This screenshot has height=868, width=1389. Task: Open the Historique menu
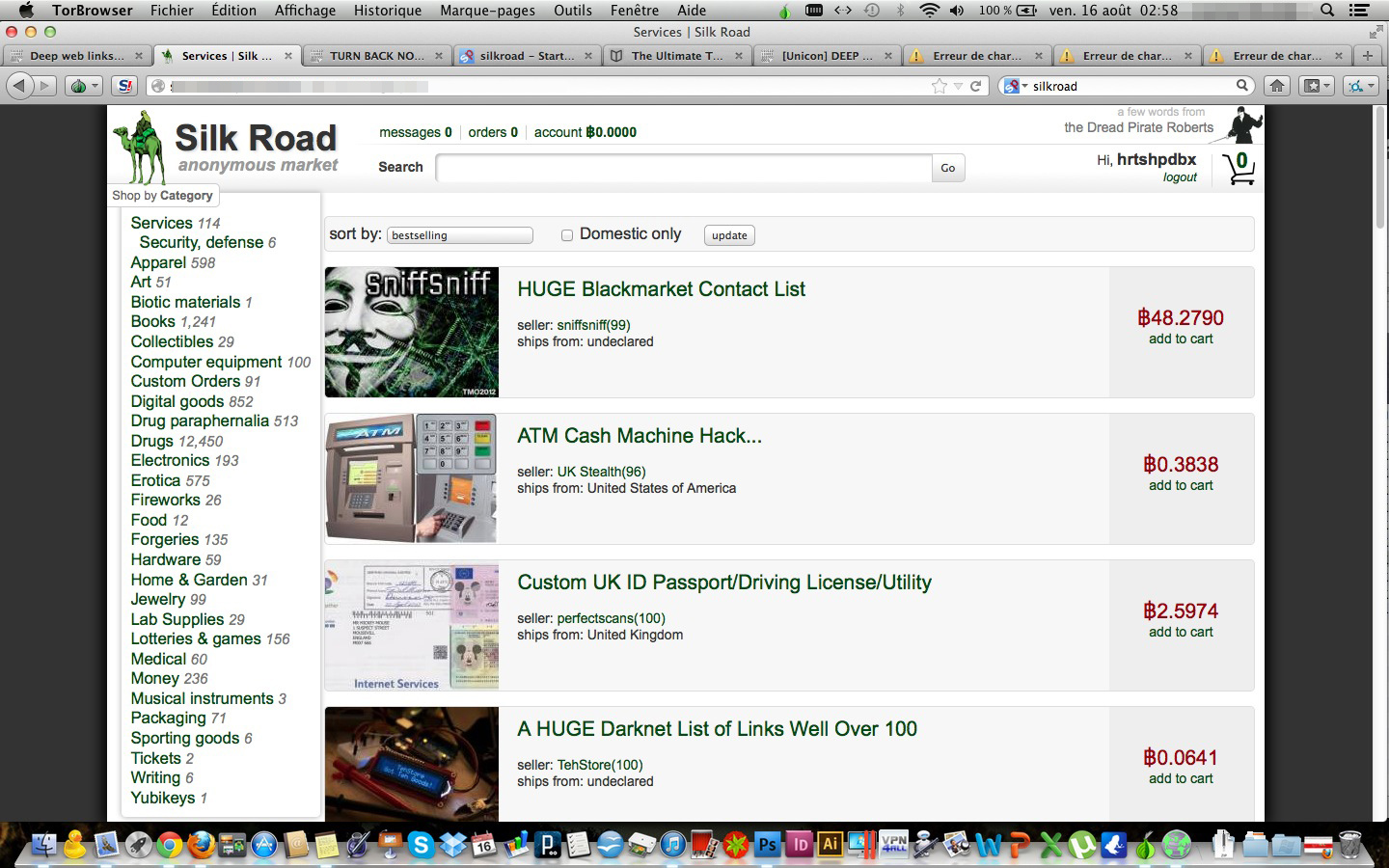[388, 10]
